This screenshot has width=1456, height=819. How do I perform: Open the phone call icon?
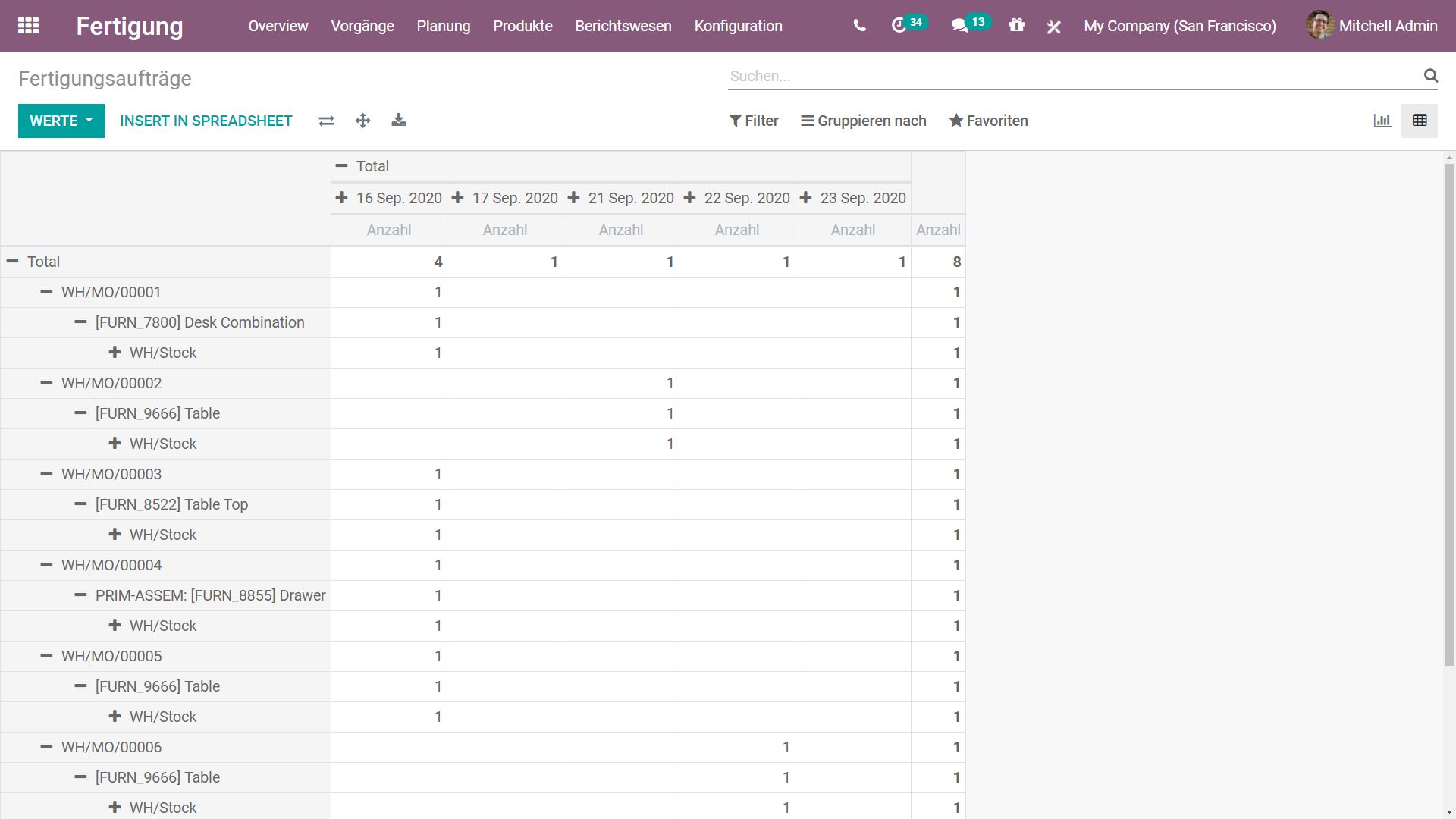(x=859, y=26)
